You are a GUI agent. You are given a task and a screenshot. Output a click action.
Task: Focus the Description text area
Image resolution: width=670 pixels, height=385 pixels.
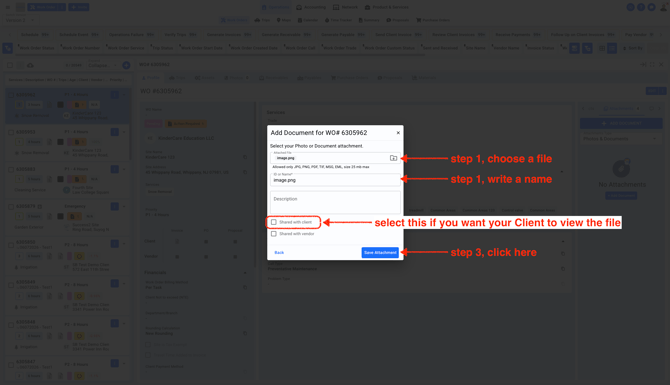coord(335,203)
